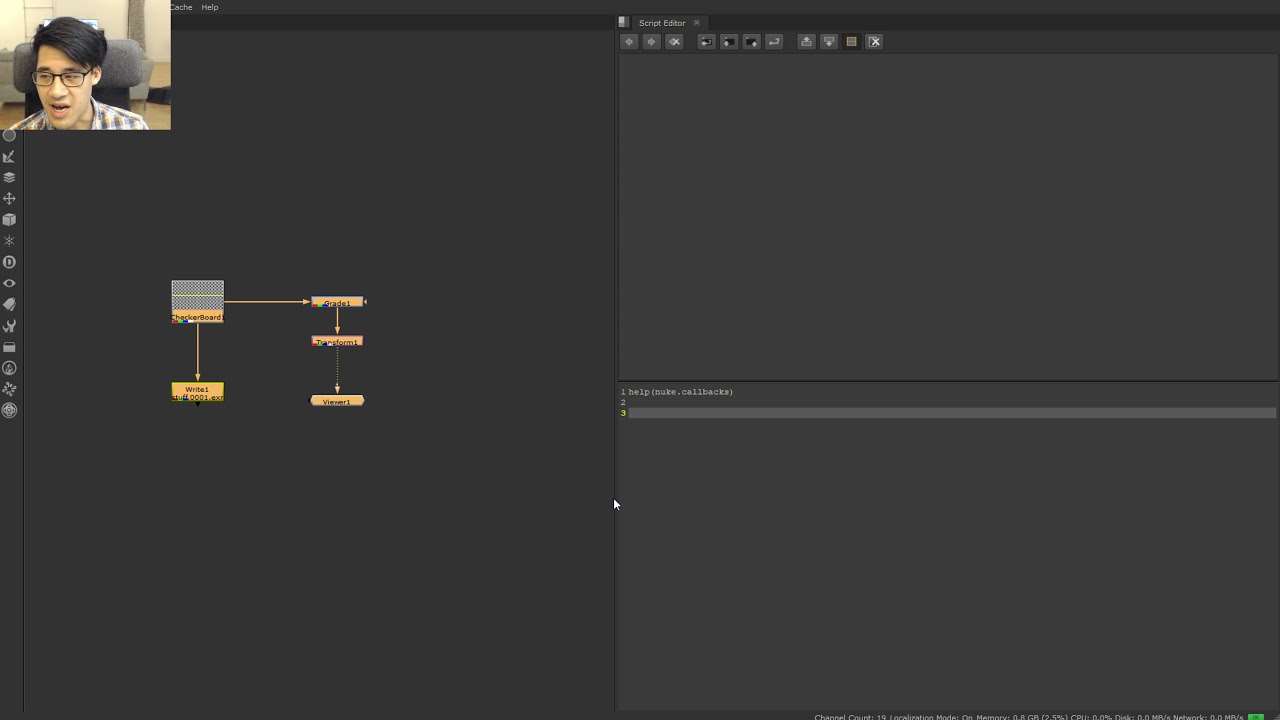1280x720 pixels.
Task: Open the MetaData tag nodes menu
Action: click(x=9, y=304)
